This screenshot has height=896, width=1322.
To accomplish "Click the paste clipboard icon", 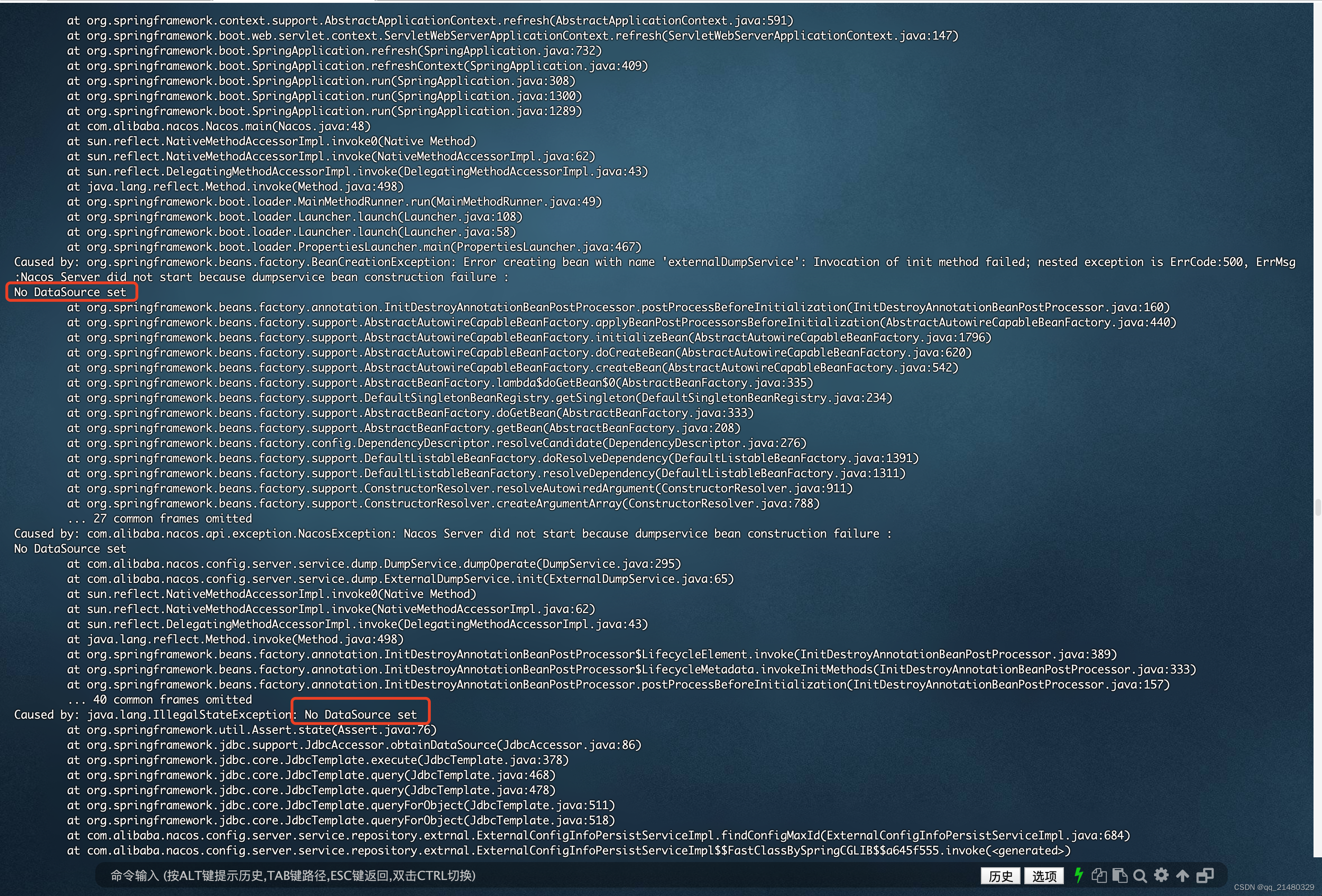I will click(1120, 876).
